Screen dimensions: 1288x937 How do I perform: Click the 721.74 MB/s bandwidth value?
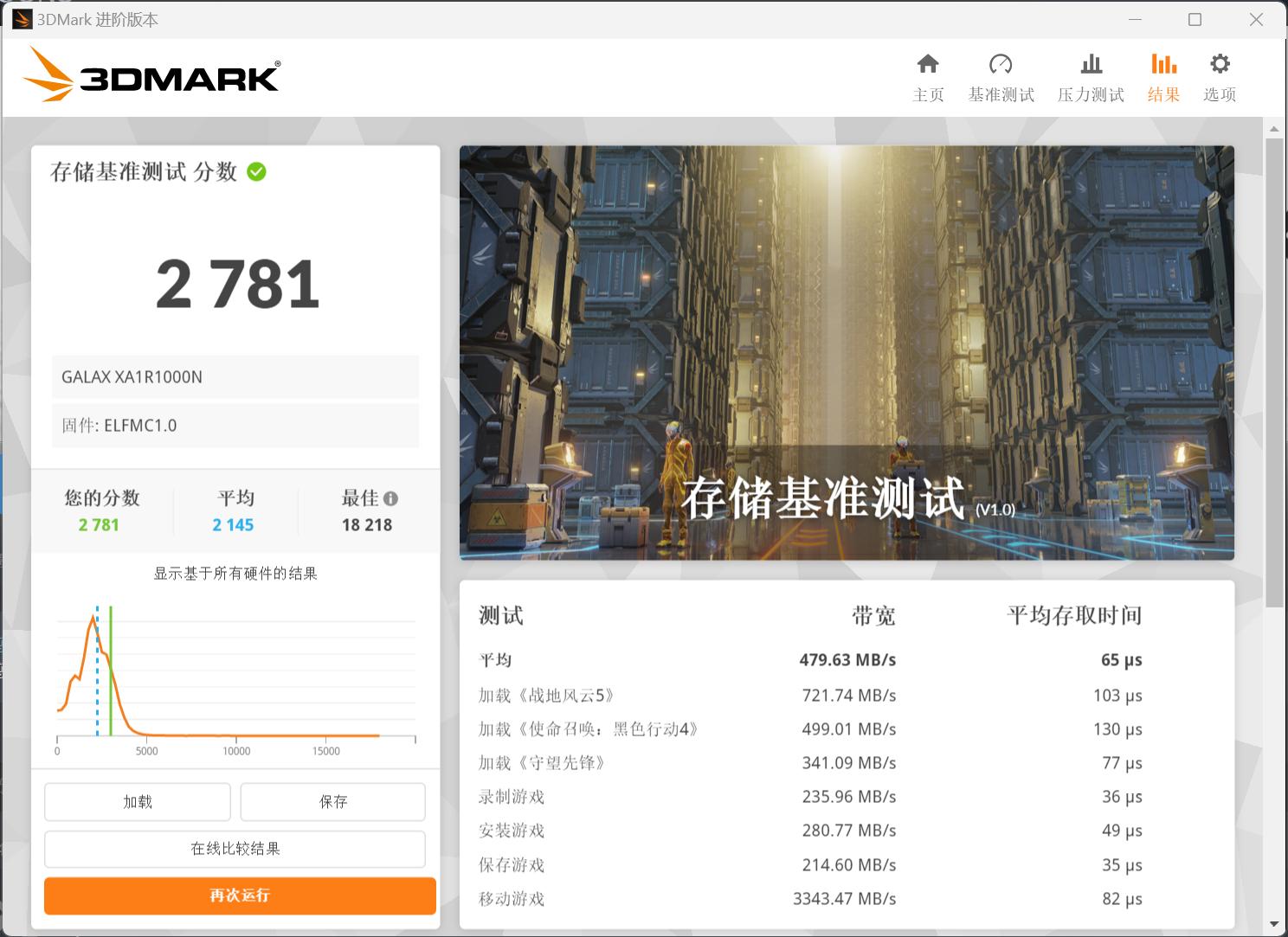point(849,696)
